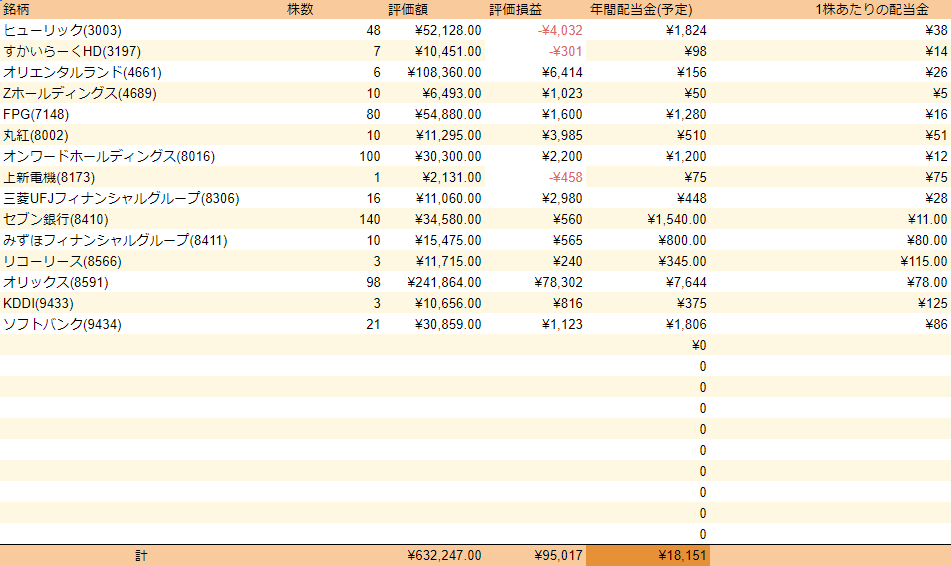Click the ¥0 dividend cell
The width and height of the screenshot is (951, 566).
(x=699, y=345)
